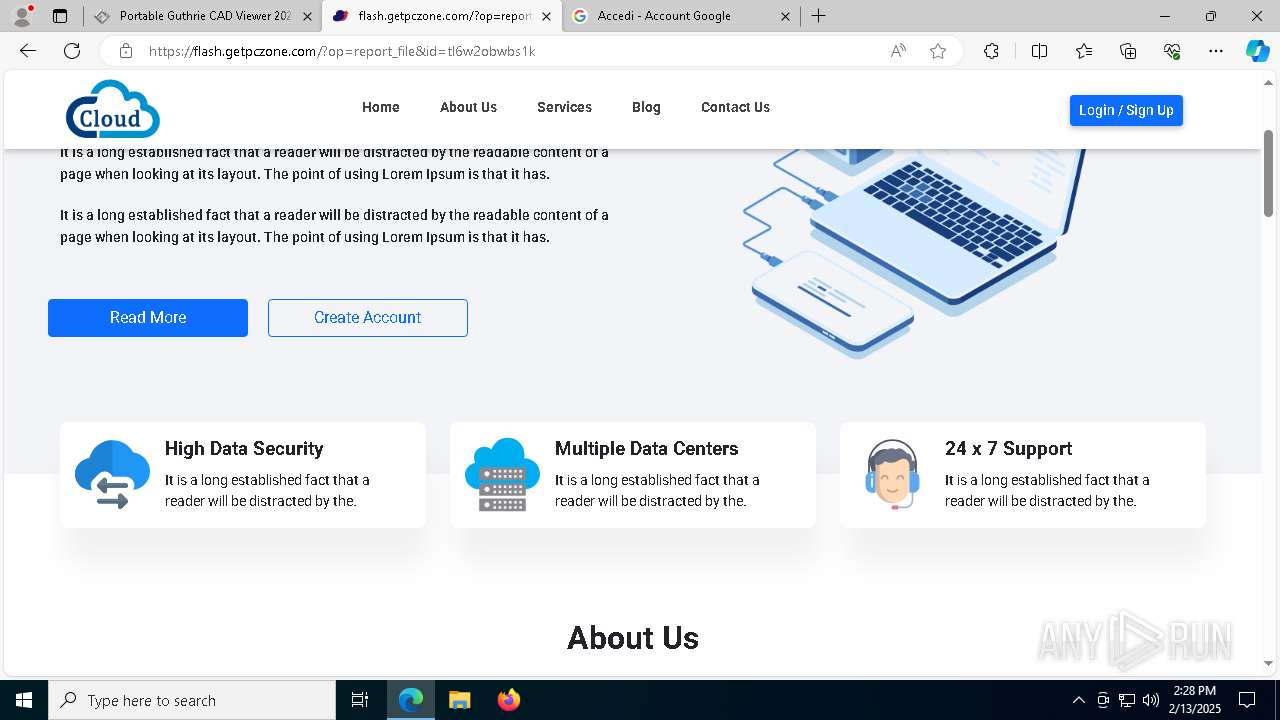Open Microsoft Edge on taskbar
This screenshot has height=720, width=1280.
click(411, 700)
